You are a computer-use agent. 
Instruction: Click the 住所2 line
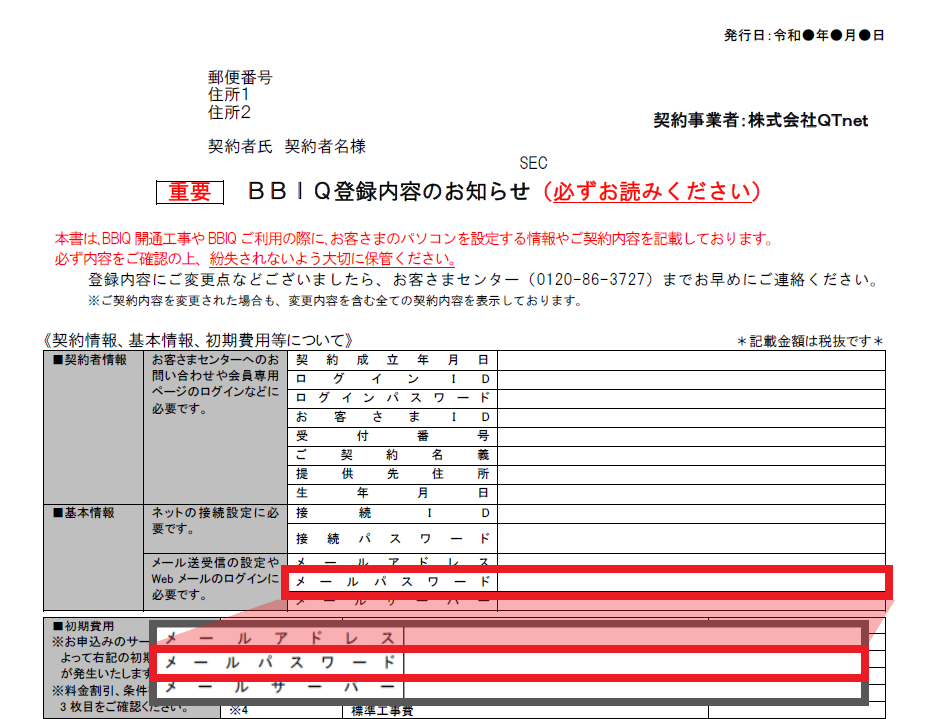pos(229,112)
